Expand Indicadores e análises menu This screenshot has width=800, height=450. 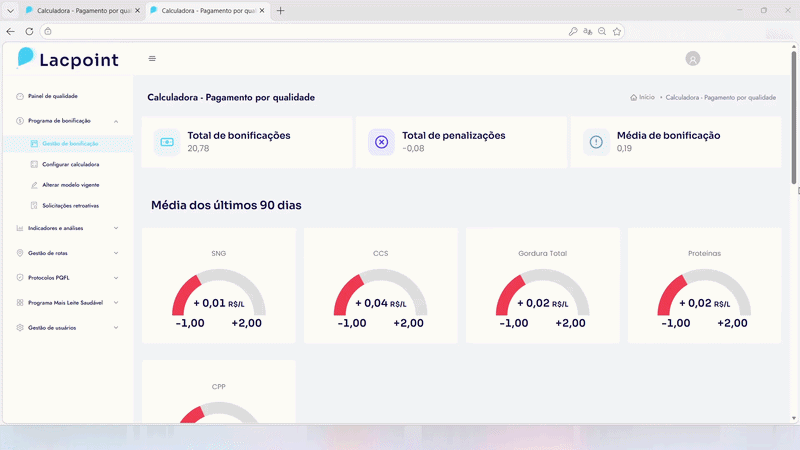[x=116, y=228]
